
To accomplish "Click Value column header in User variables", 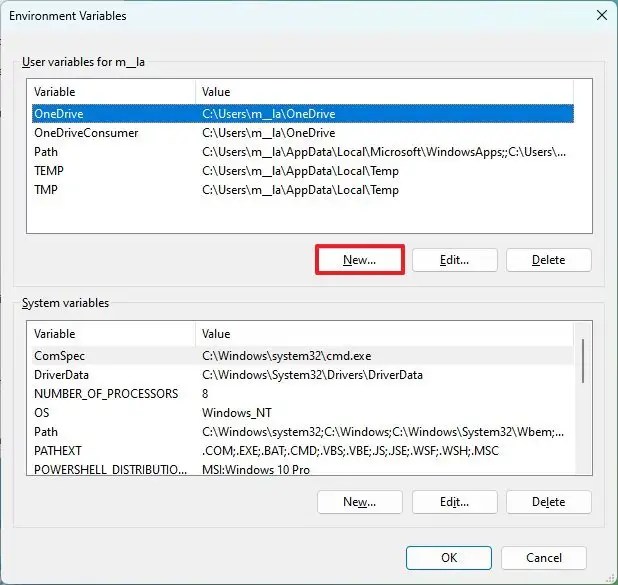I will tap(384, 92).
